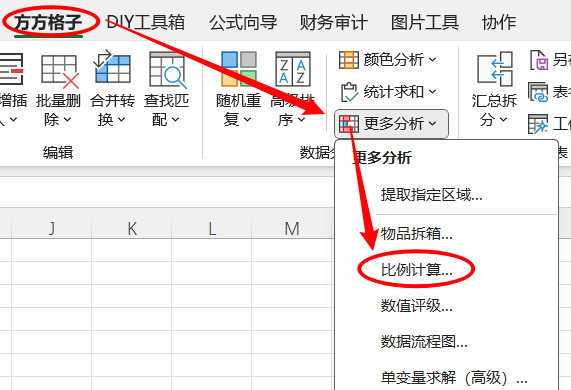Click the 汇总拆分 icon
The image size is (571, 390).
point(495,69)
